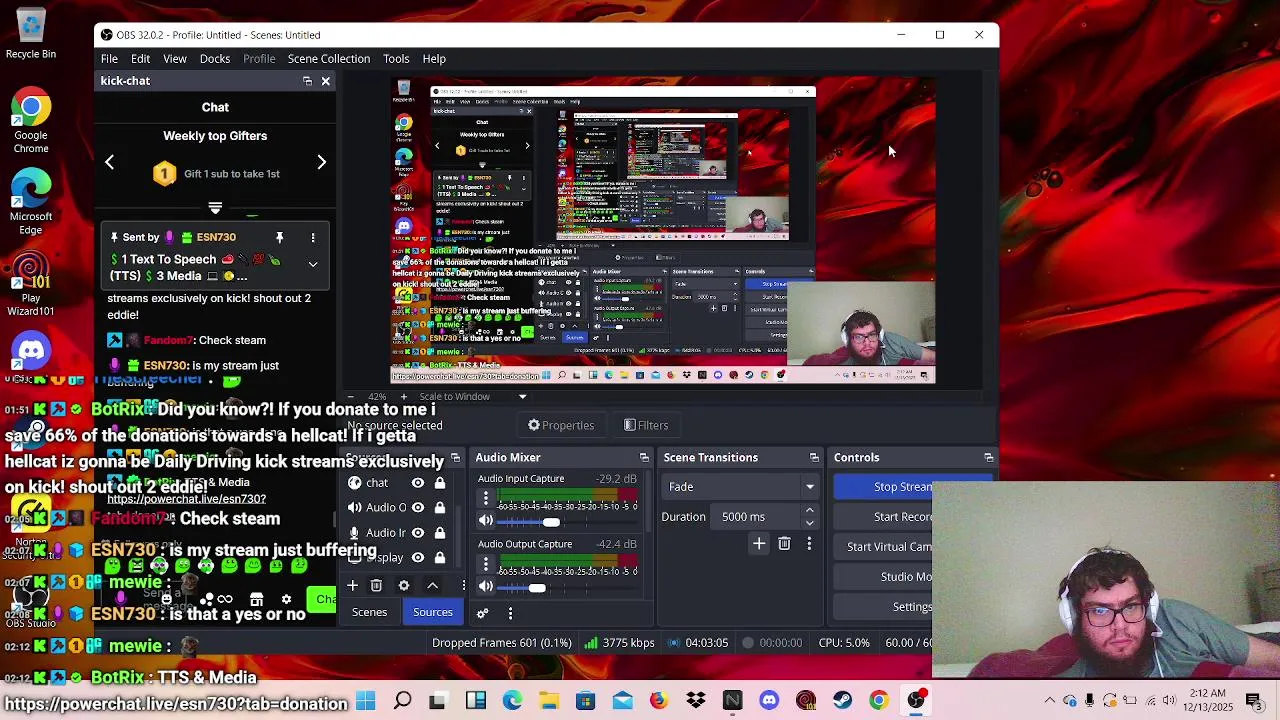Toggle visibility of Audio Output source

(418, 508)
